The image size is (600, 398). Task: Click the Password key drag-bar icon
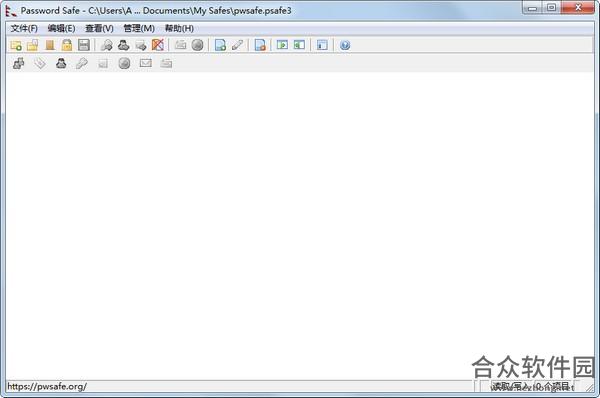pos(82,63)
